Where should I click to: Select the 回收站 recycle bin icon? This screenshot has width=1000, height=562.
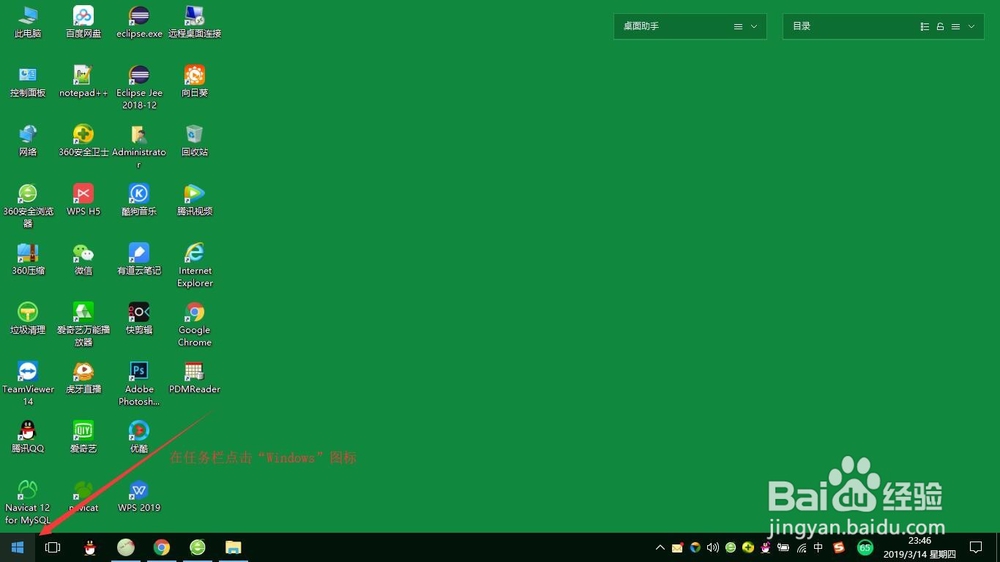pyautogui.click(x=195, y=140)
